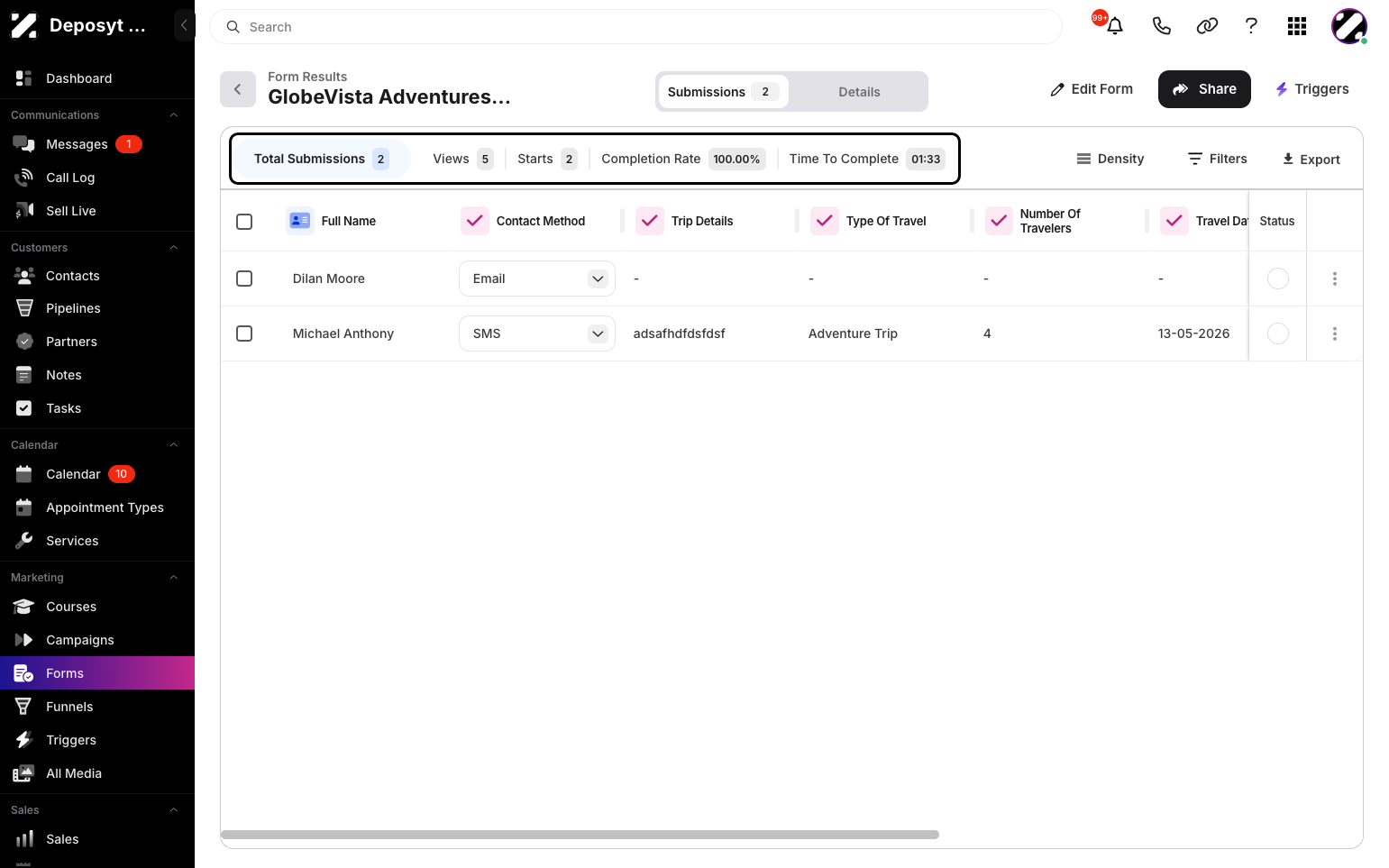Click the phone dialer icon in header
The height and width of the screenshot is (868, 1389).
(1162, 26)
